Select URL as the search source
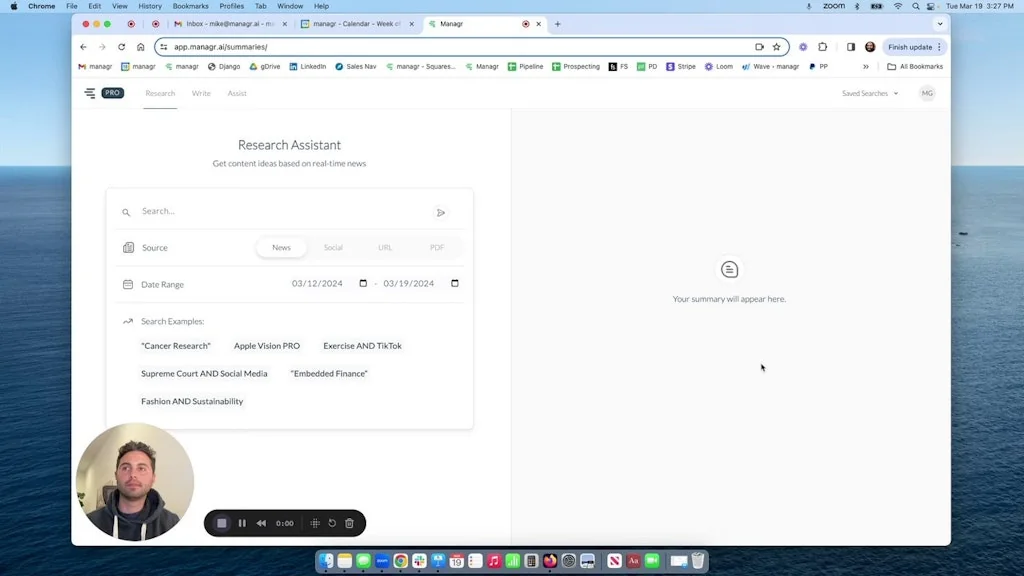Image resolution: width=1024 pixels, height=576 pixels. coord(385,247)
